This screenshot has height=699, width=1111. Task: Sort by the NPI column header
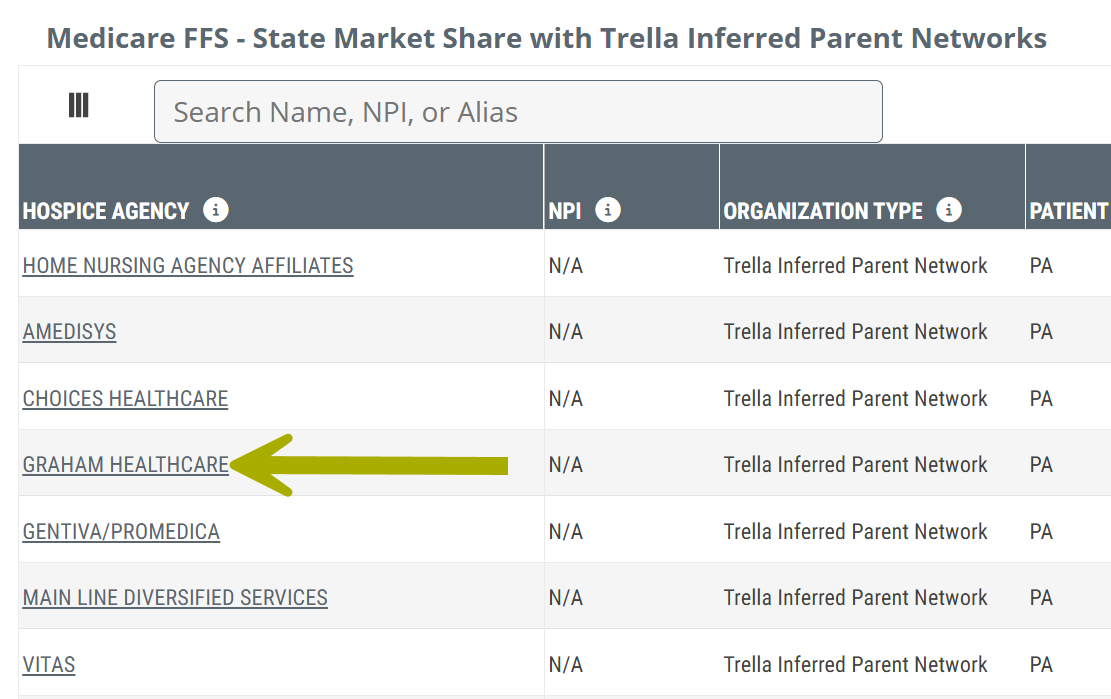pos(565,211)
